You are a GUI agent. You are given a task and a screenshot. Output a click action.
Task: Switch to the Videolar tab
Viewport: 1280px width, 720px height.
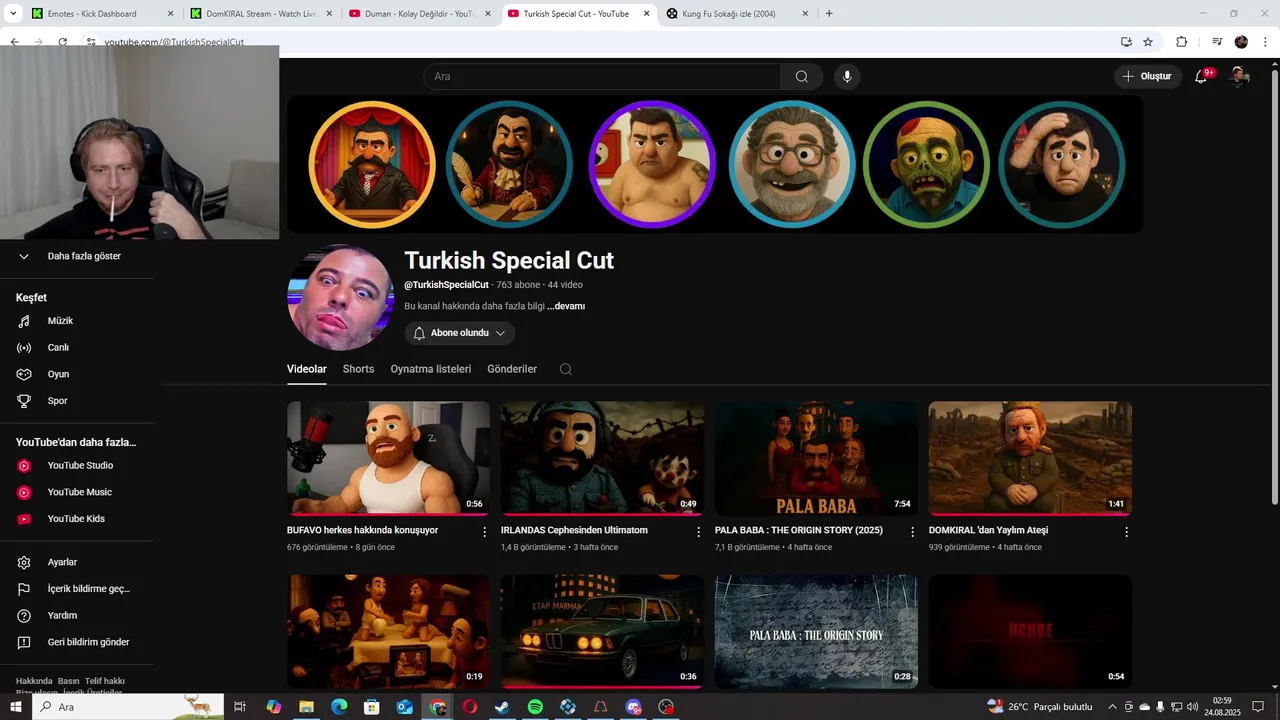point(307,369)
